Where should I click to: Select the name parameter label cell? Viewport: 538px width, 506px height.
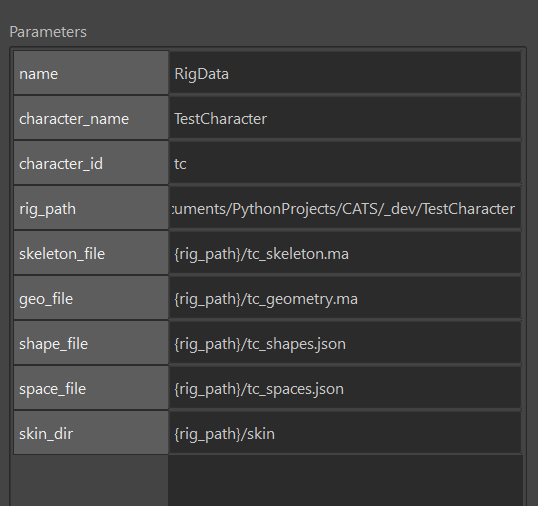(x=91, y=73)
